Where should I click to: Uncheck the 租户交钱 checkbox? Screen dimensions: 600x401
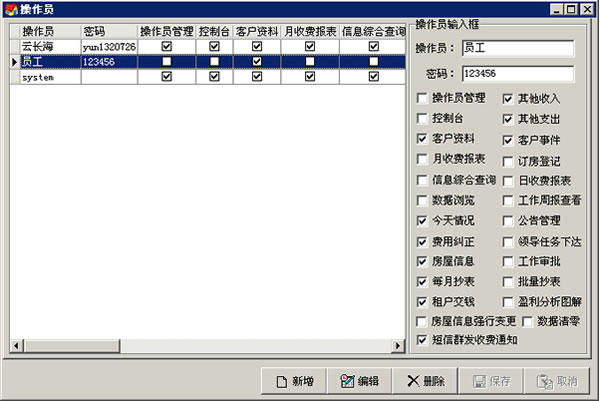tap(422, 302)
